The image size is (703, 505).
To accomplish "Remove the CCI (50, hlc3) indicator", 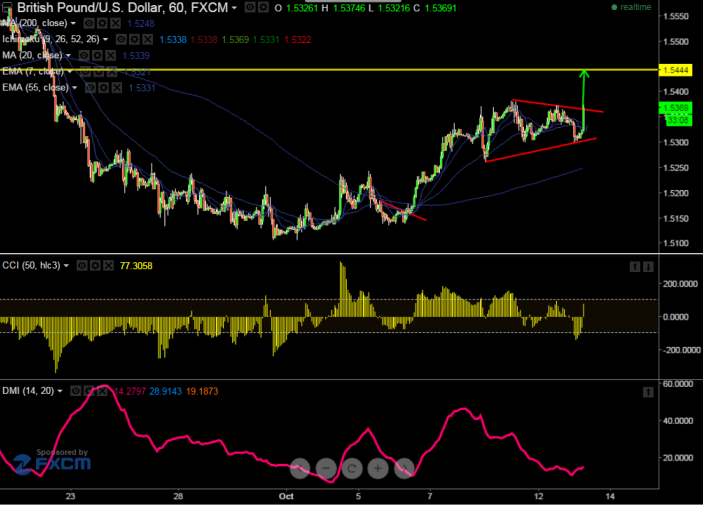I will click(x=108, y=266).
